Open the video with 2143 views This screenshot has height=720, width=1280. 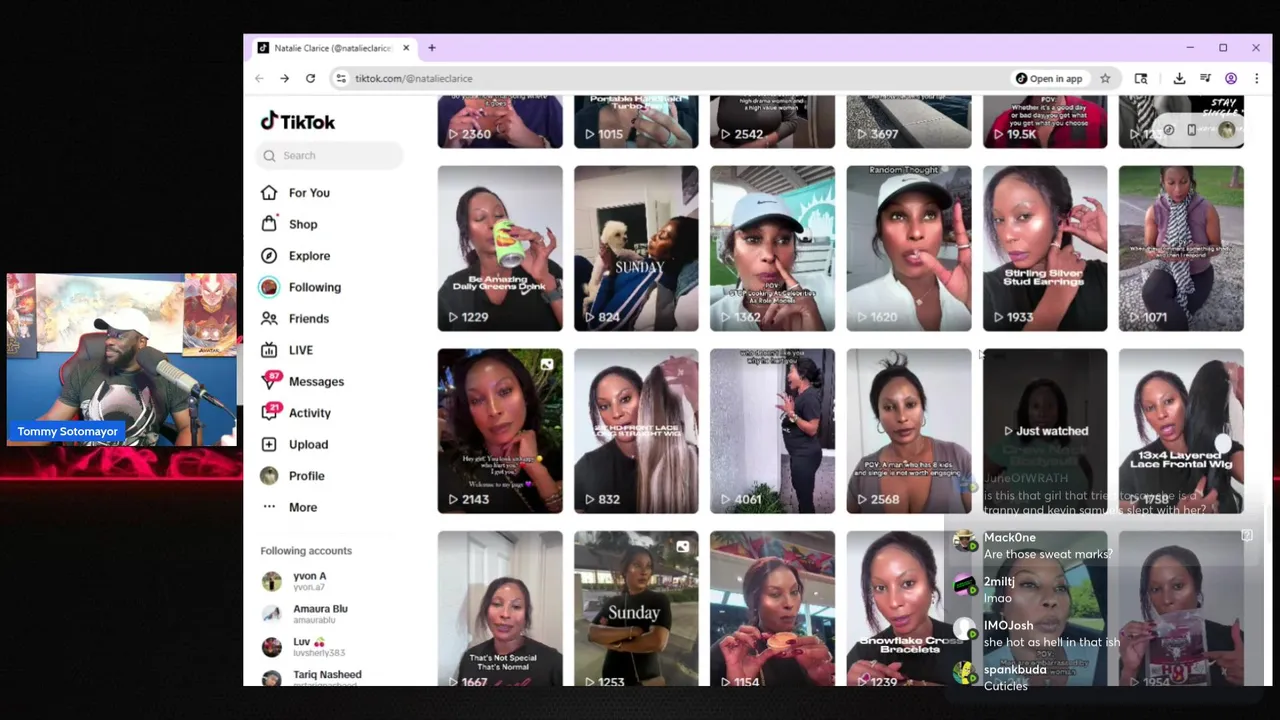pos(500,431)
